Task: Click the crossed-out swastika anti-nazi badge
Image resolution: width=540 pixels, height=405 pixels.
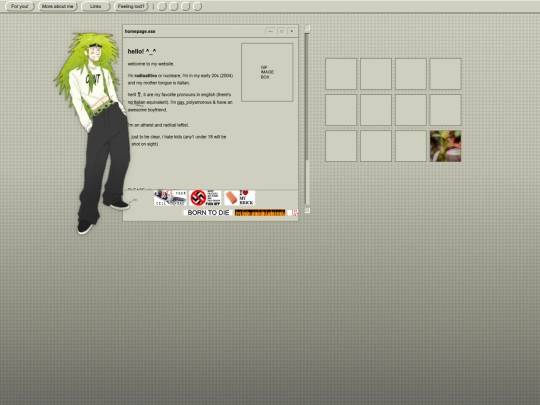Action: (205, 198)
